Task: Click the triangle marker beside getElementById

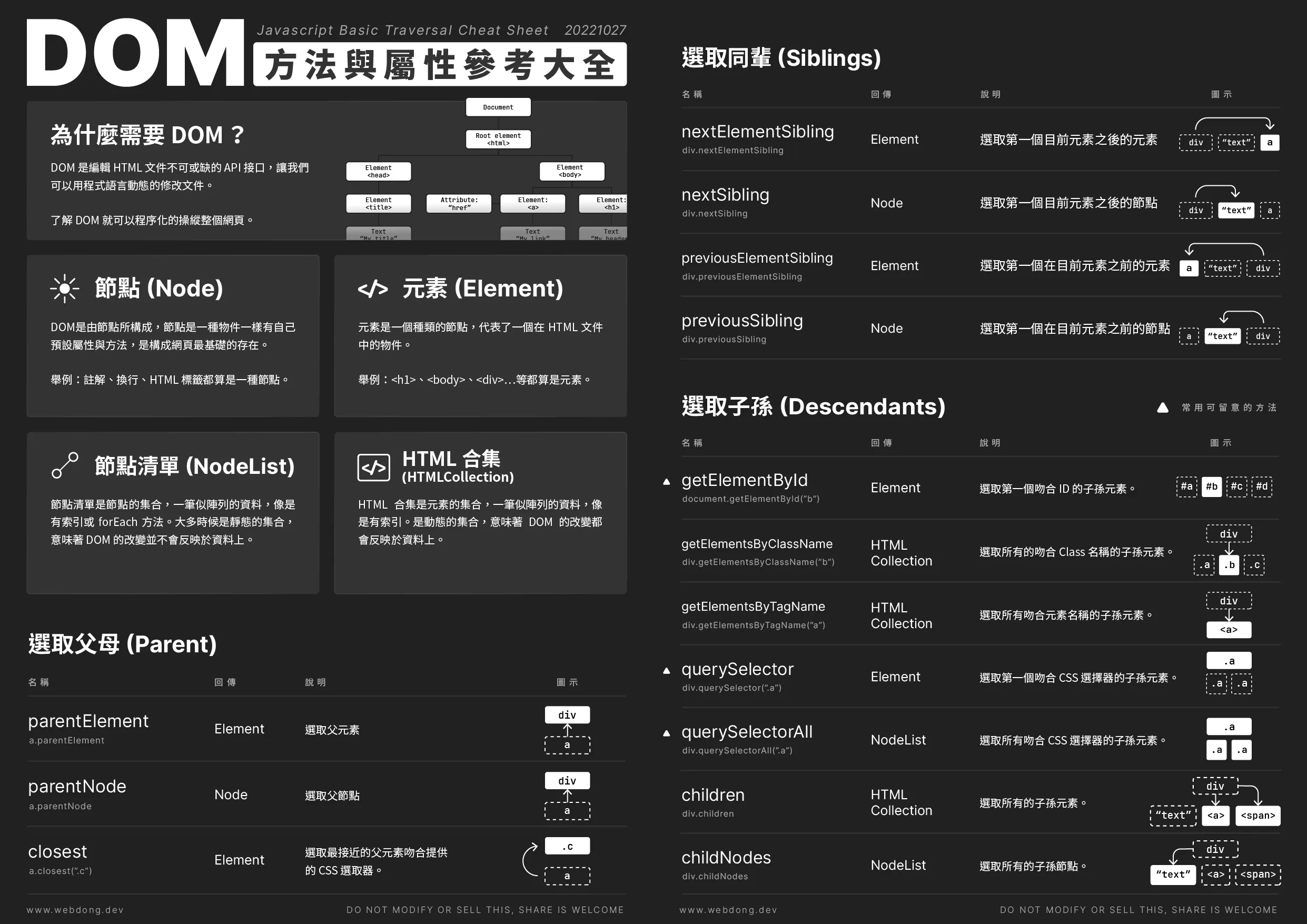Action: tap(667, 482)
